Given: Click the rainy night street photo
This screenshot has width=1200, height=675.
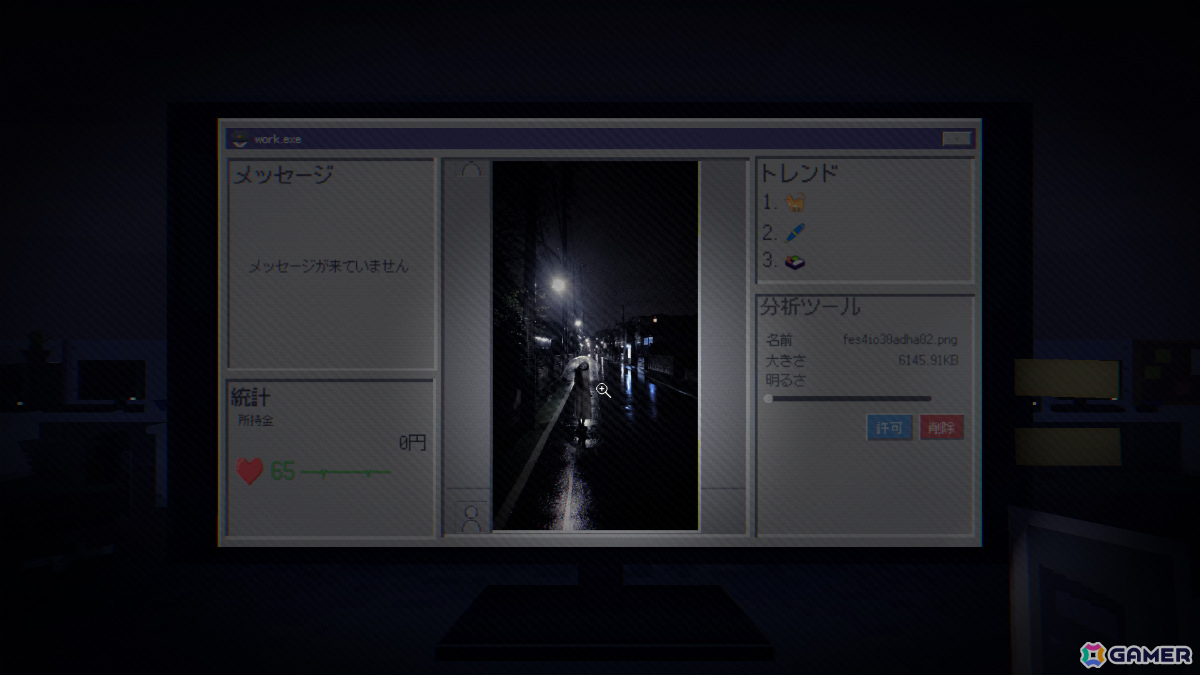Looking at the screenshot, I should point(596,345).
